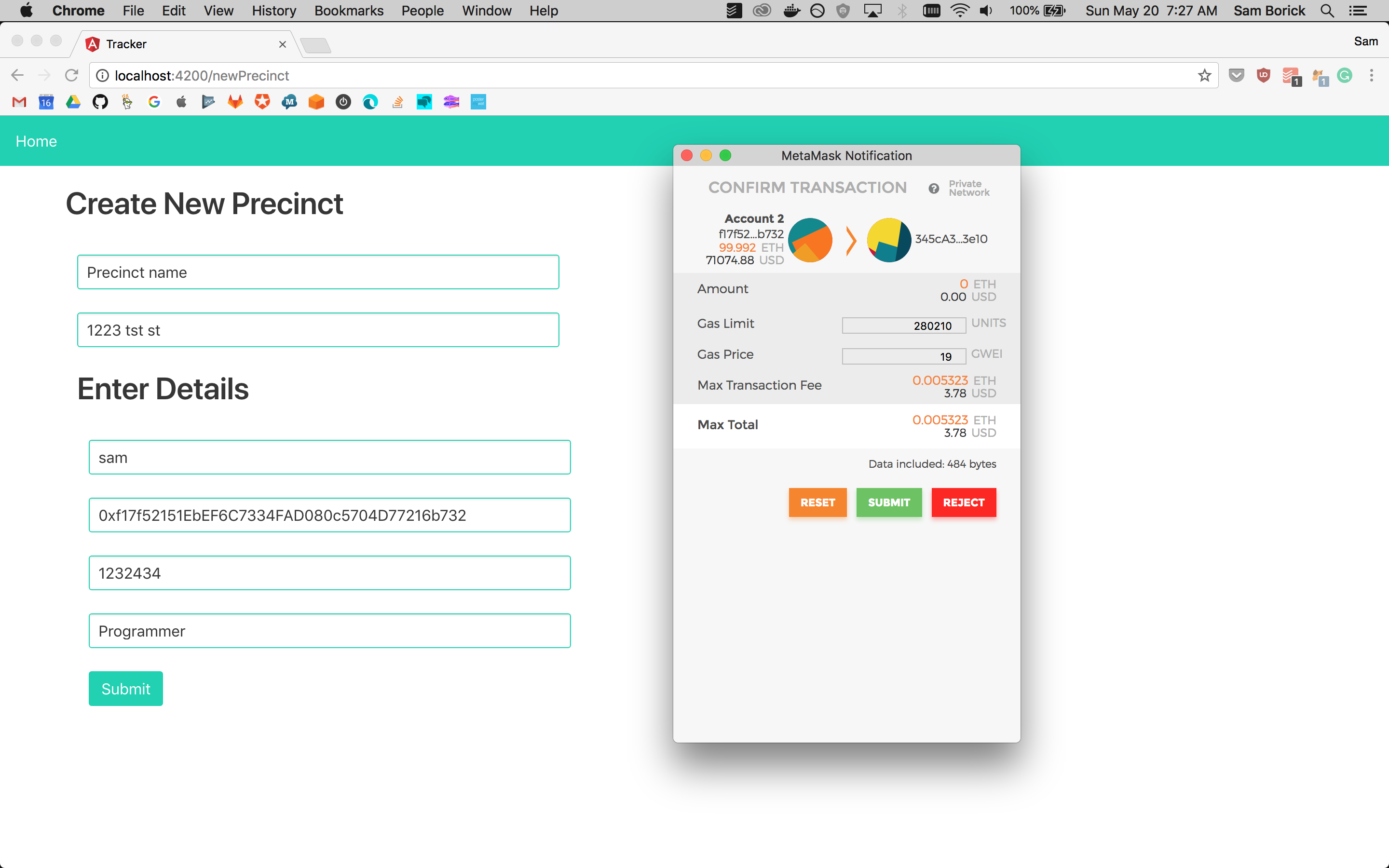This screenshot has width=1389, height=868.
Task: Click the Precinct name text field
Action: [318, 272]
